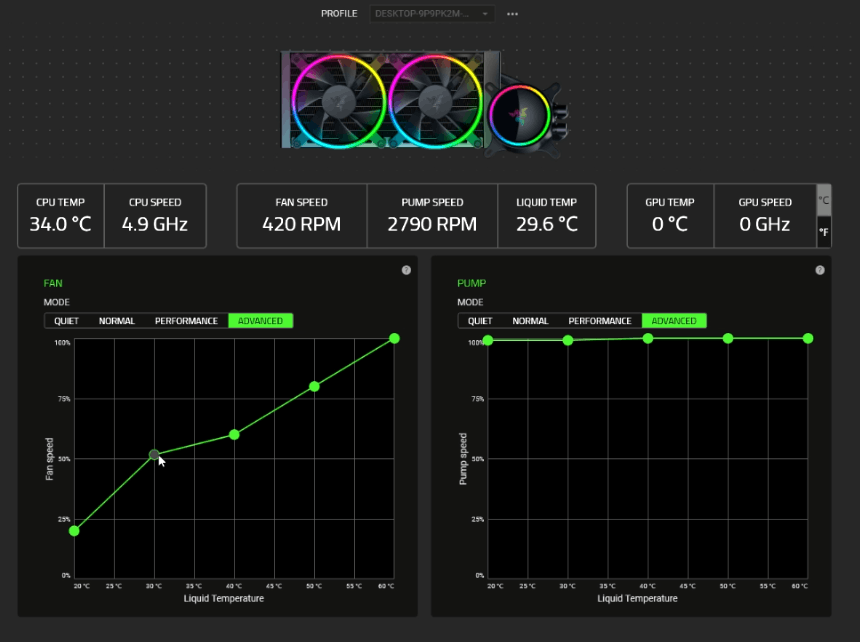Click the PUMP SPEED reading
This screenshot has width=860, height=642.
pyautogui.click(x=432, y=215)
